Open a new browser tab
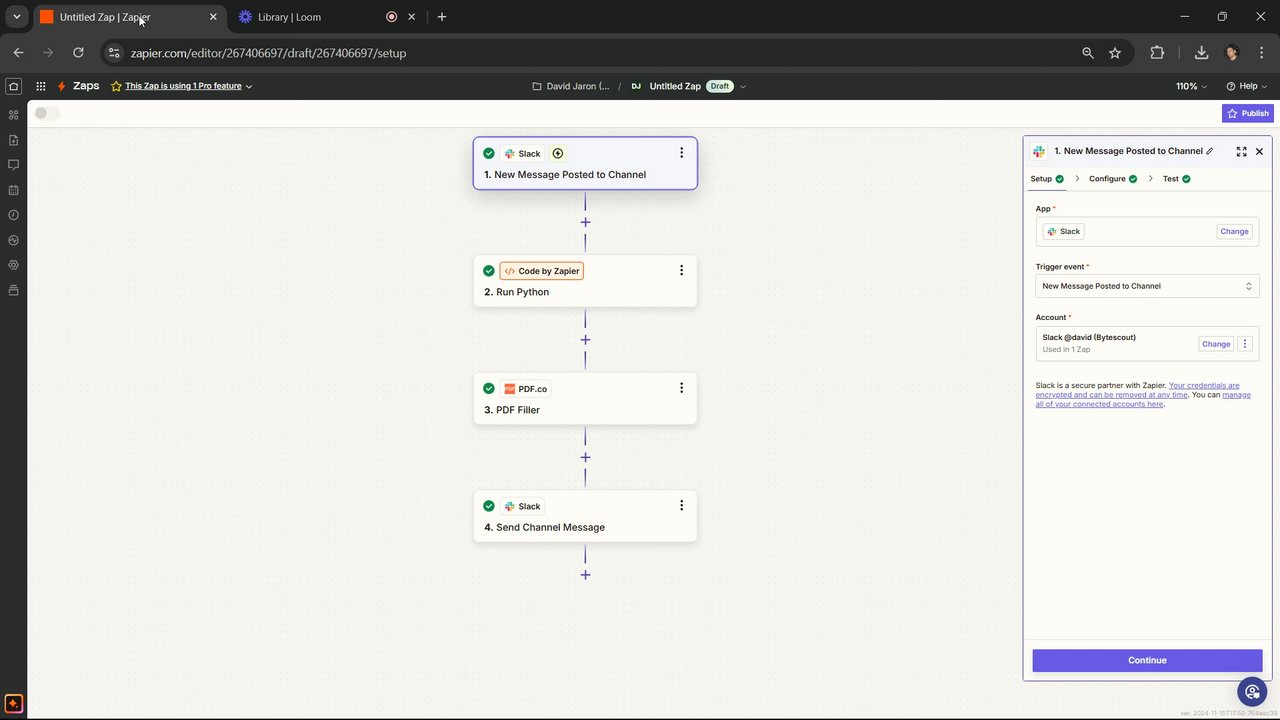This screenshot has width=1280, height=720. coord(442,17)
